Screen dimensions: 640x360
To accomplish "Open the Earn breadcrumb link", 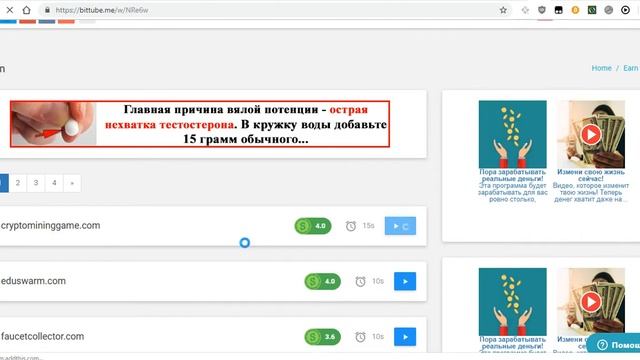I will (631, 68).
